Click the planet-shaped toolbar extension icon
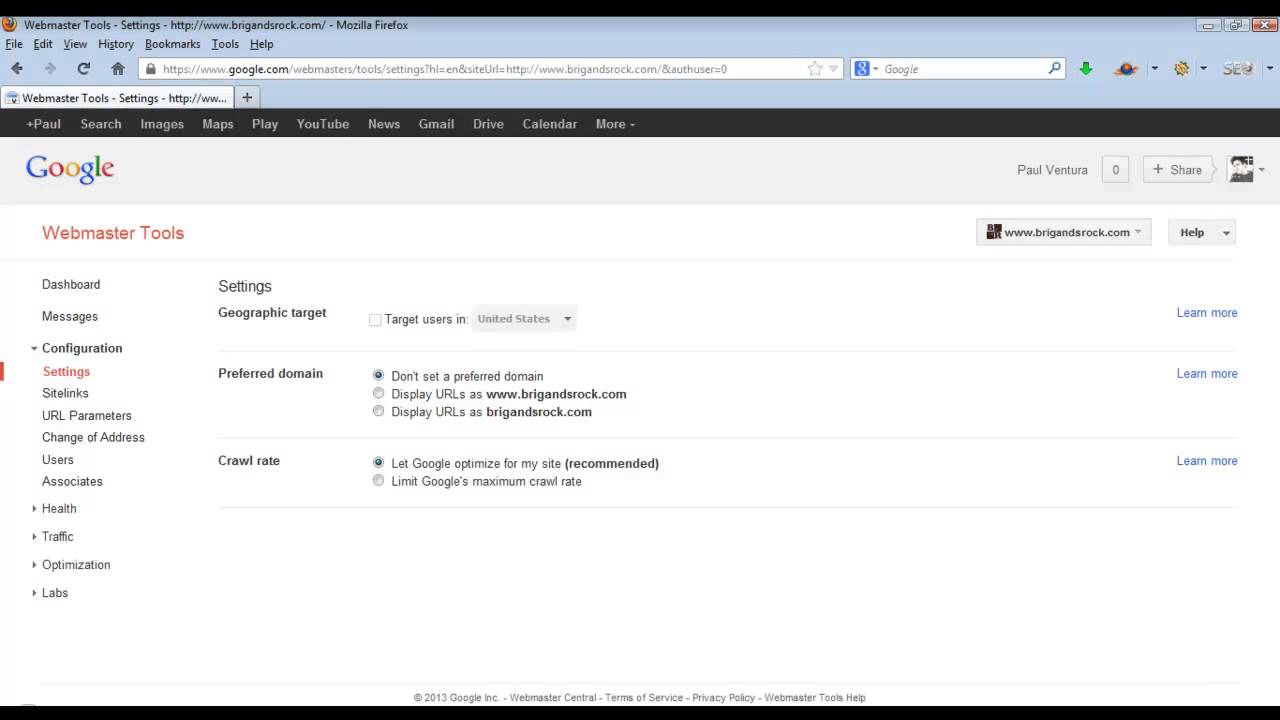 click(x=1126, y=69)
